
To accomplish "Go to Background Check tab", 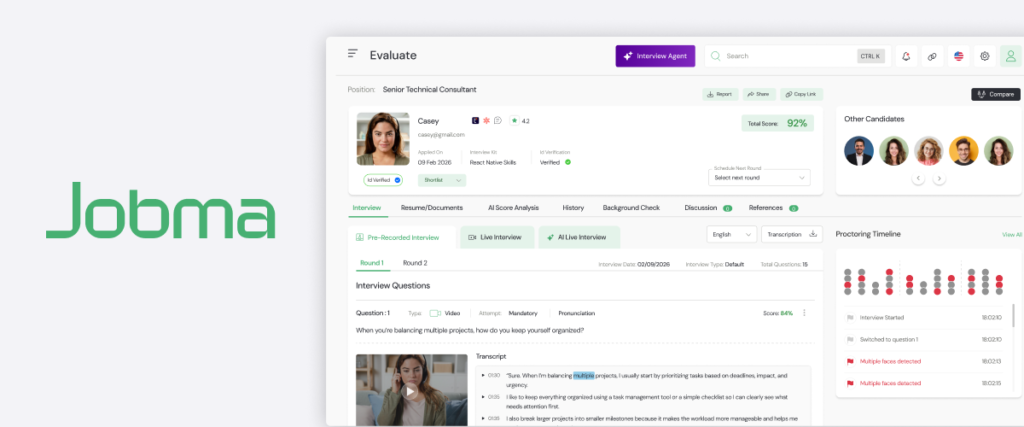I will coord(631,208).
